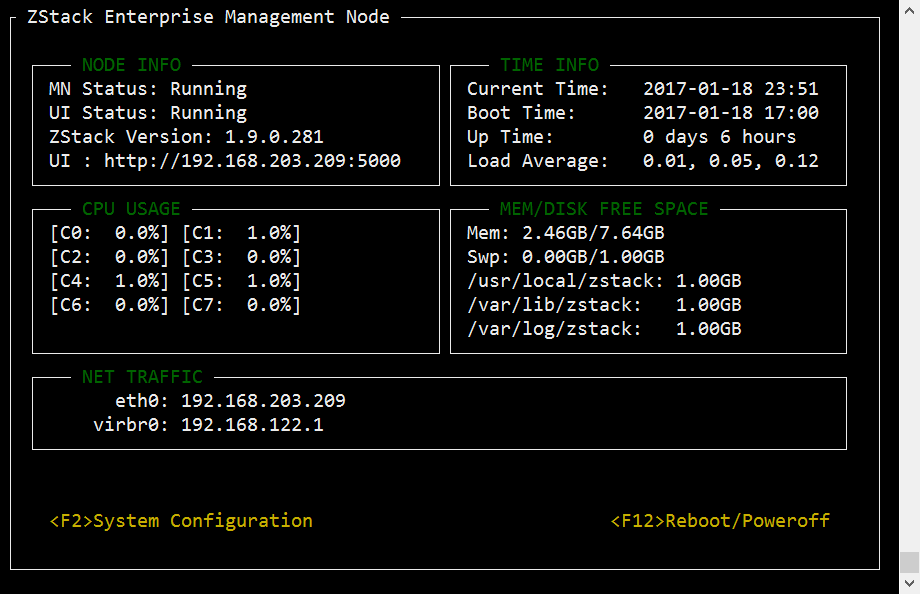Click the UI Status: Running line
This screenshot has height=594, width=920.
(148, 113)
